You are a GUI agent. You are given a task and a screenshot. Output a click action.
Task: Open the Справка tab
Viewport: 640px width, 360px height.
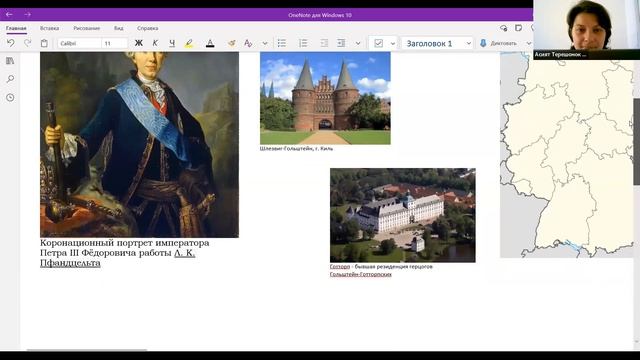pos(148,29)
